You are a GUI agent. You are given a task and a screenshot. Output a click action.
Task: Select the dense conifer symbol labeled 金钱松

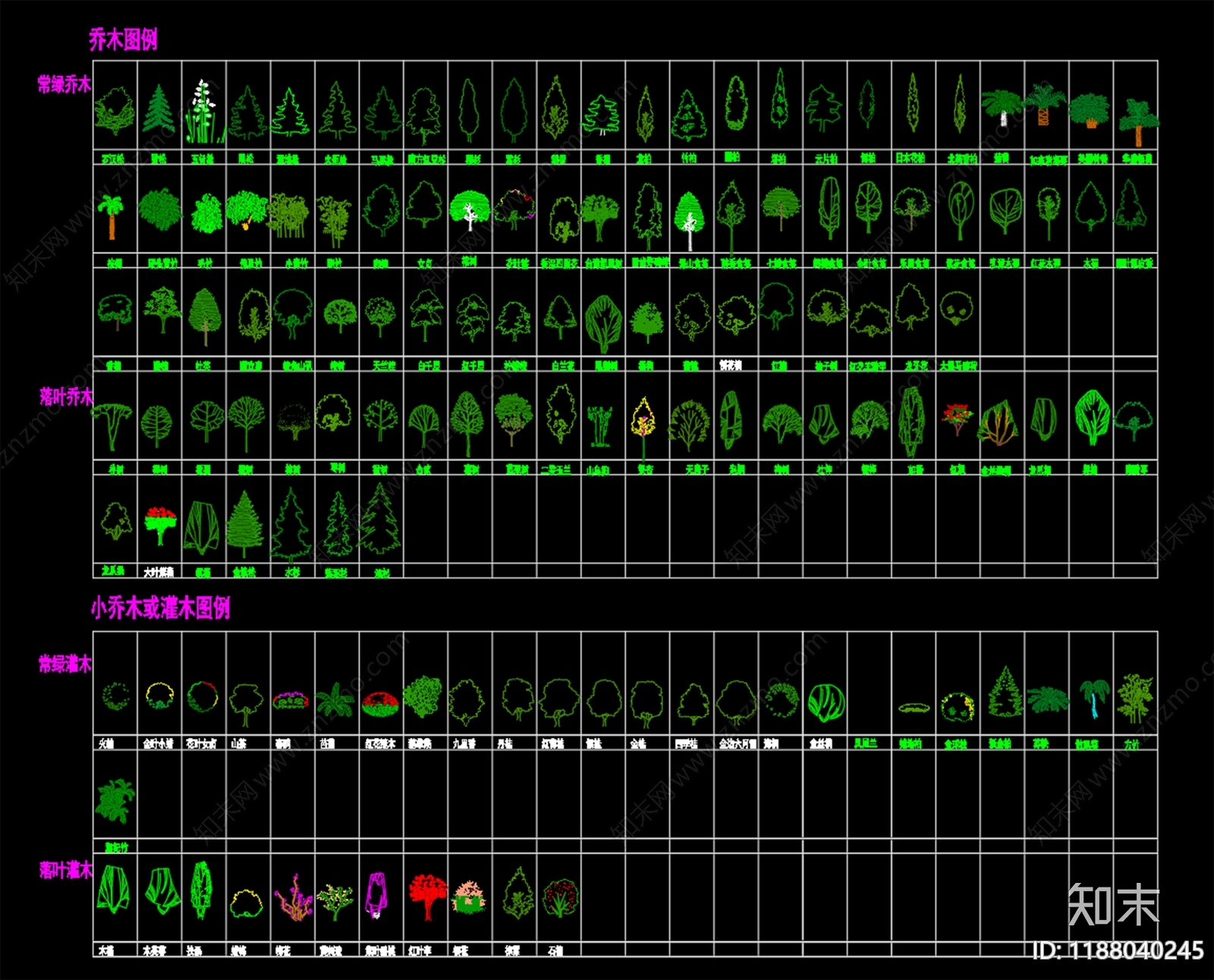click(x=244, y=524)
